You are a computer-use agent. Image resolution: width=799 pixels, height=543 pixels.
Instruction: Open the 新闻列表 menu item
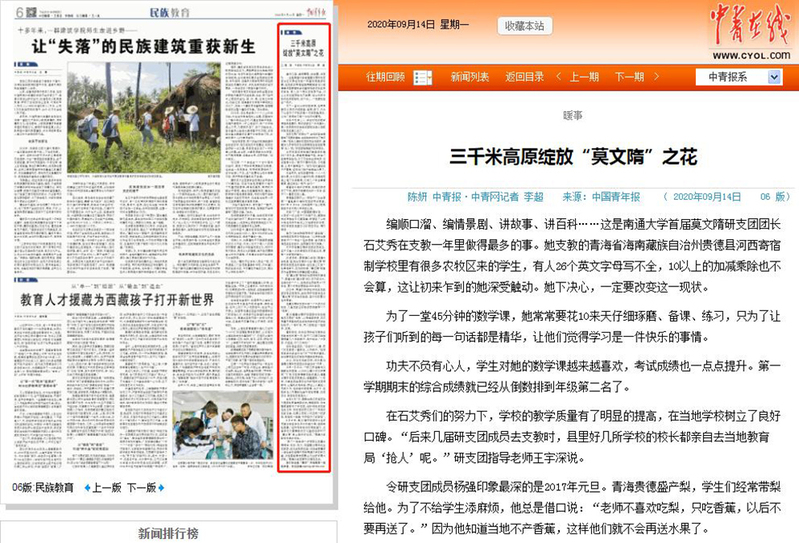[469, 77]
